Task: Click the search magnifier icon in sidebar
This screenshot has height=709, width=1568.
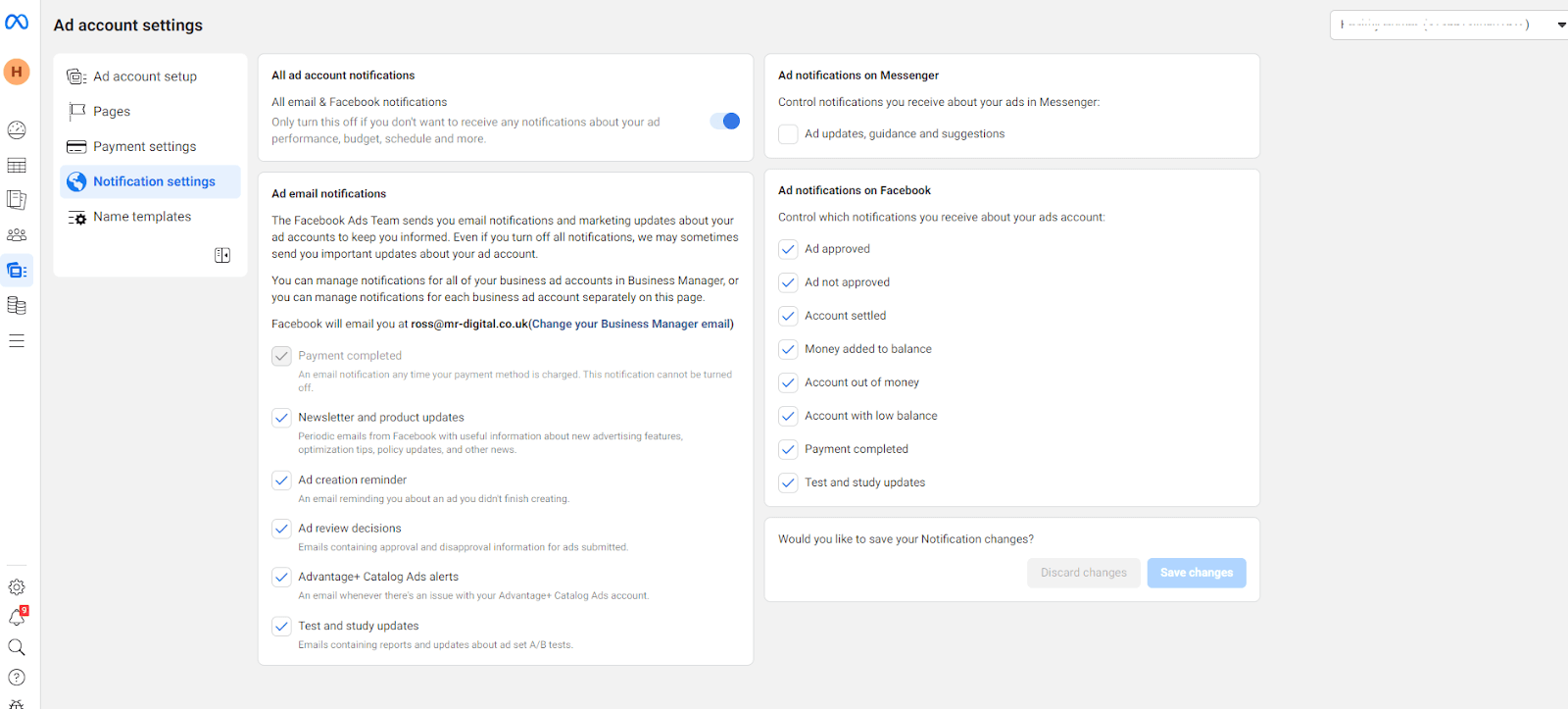Action: (17, 647)
